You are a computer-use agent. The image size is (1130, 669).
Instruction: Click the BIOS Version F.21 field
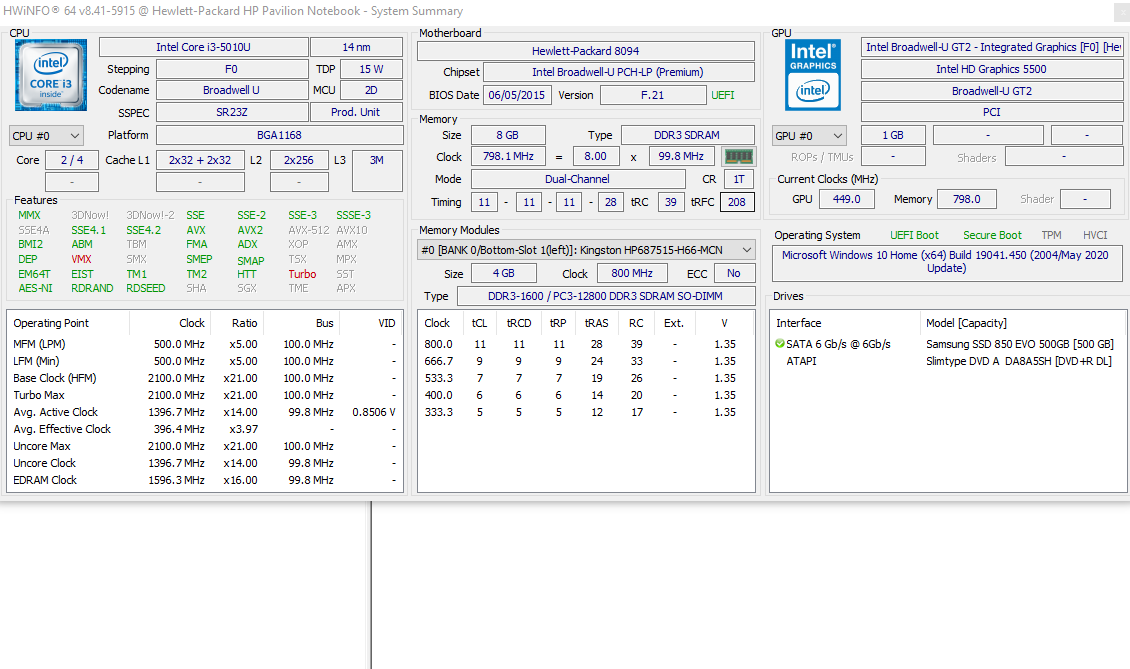point(653,95)
